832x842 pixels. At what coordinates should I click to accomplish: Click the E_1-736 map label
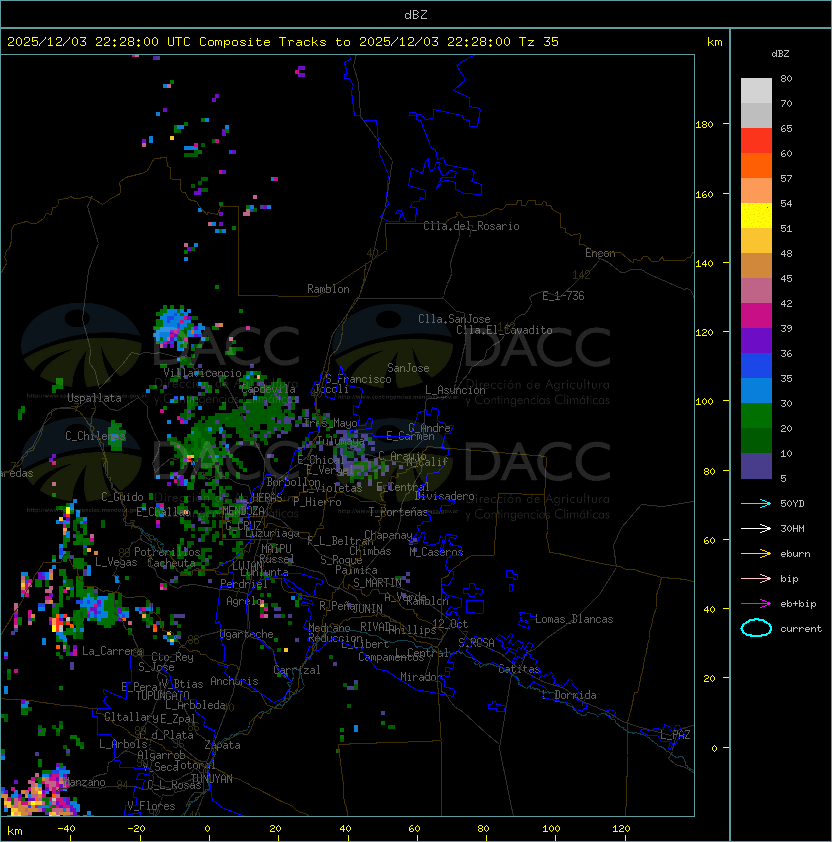pos(563,296)
